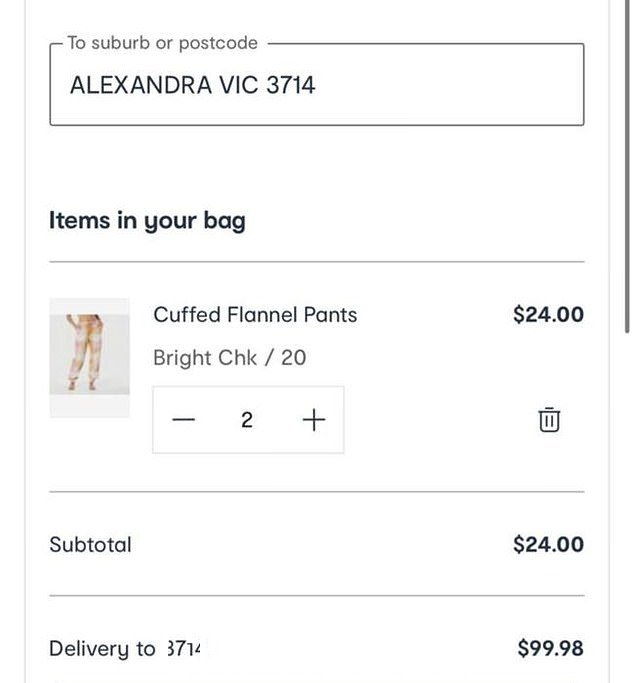
Task: Select the Bright Chk / 20 variant text
Action: (229, 358)
